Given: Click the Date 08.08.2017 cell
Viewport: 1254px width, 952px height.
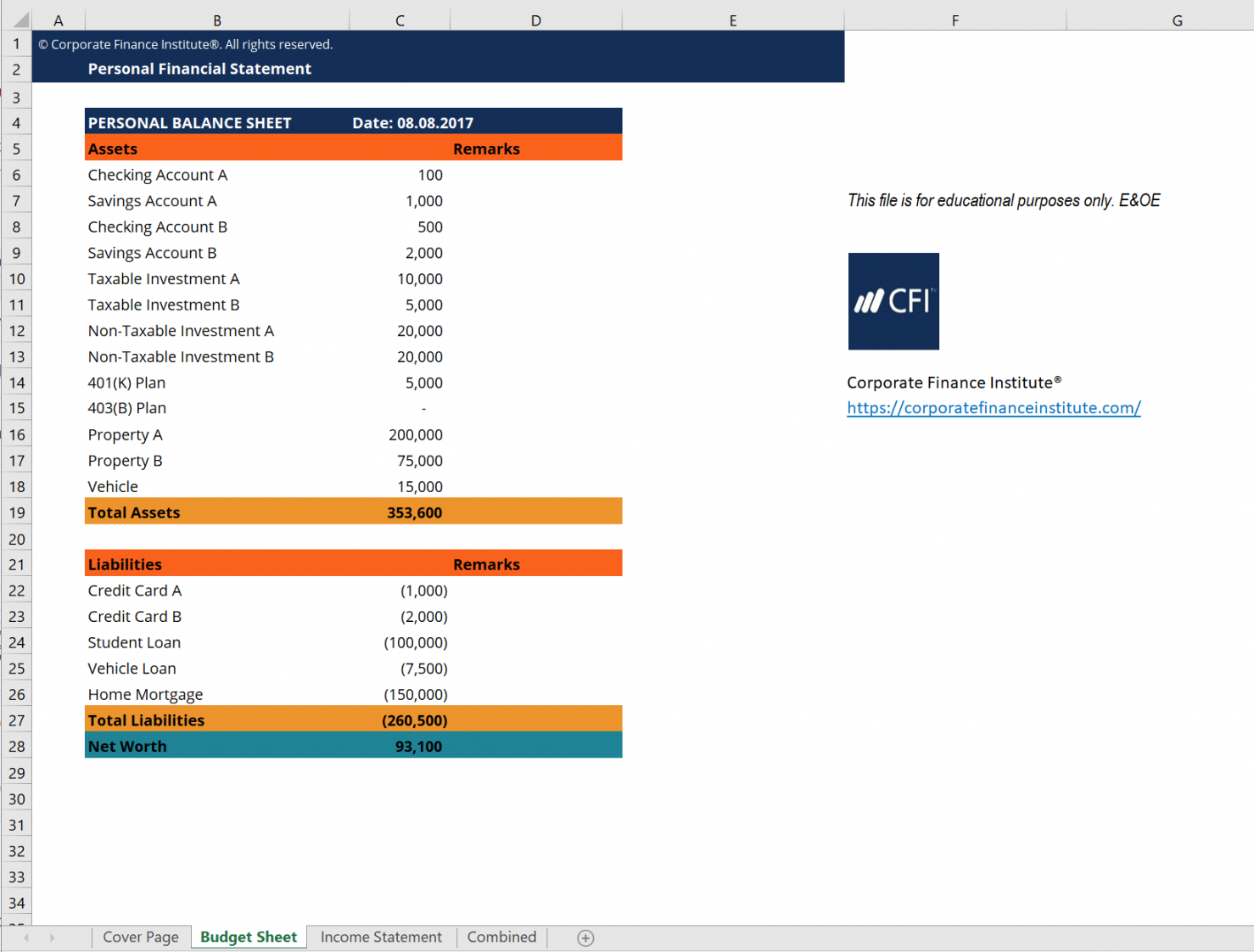Looking at the screenshot, I should point(412,123).
